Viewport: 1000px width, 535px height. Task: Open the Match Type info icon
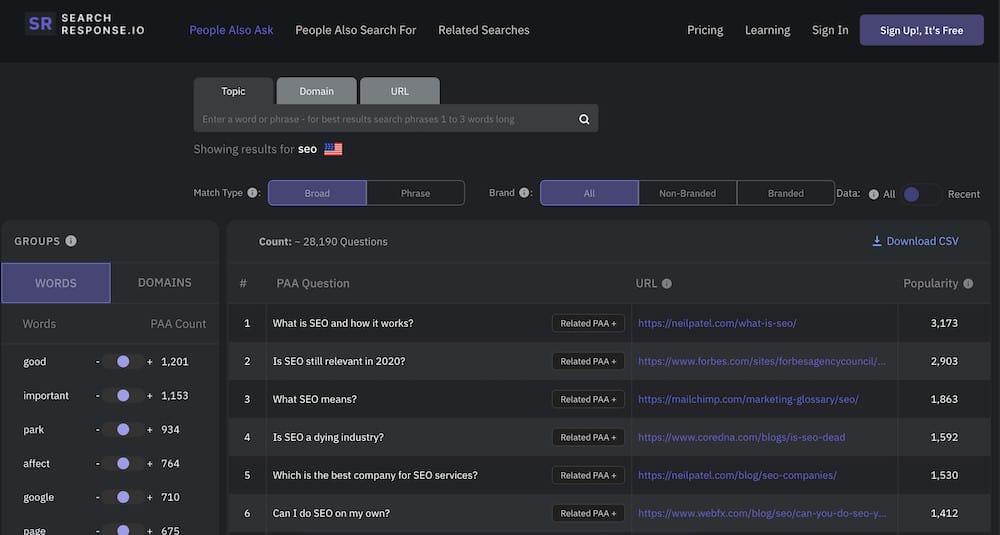tap(253, 193)
